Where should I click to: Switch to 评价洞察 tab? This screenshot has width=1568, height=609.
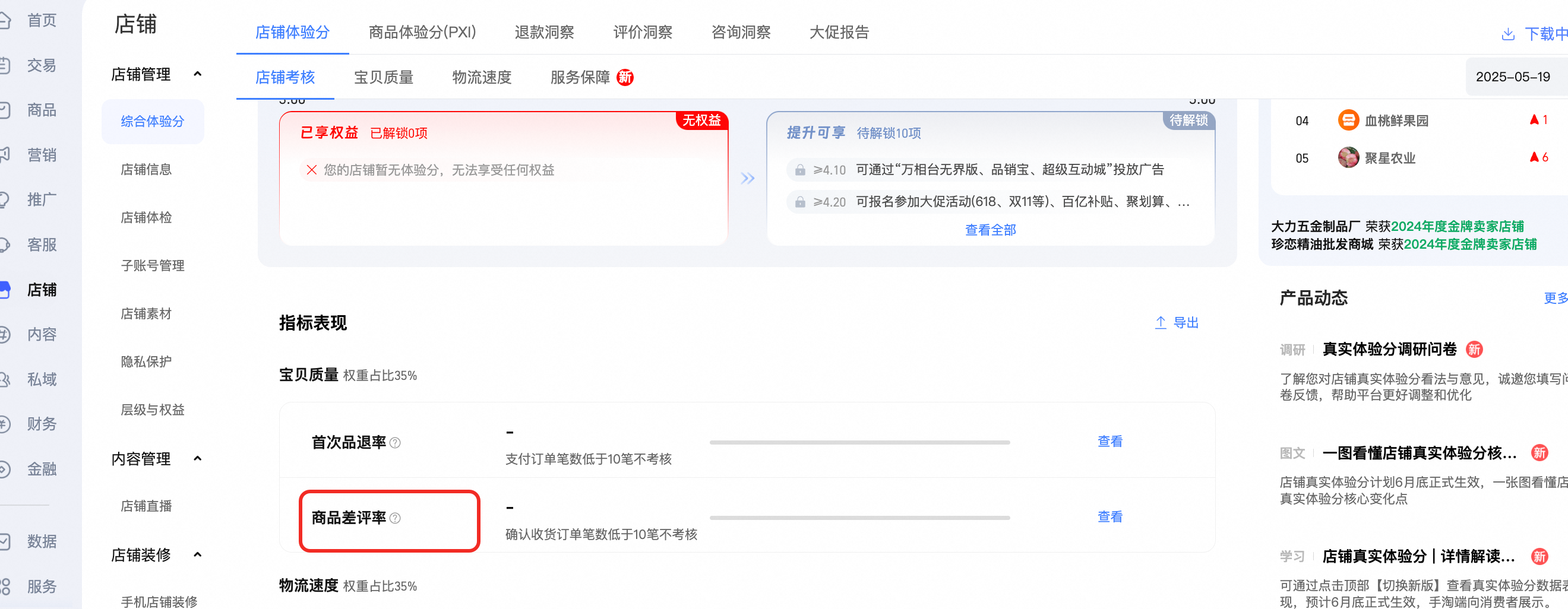[643, 32]
